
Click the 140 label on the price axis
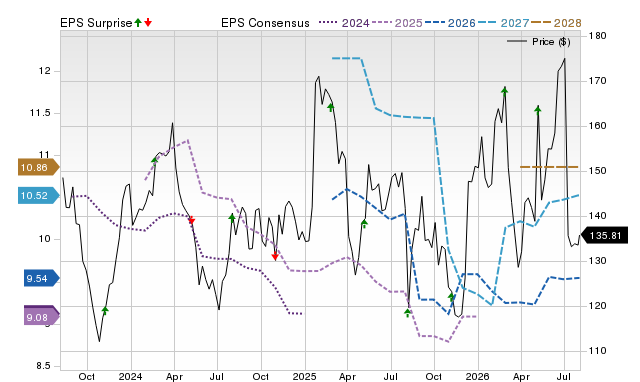[598, 215]
